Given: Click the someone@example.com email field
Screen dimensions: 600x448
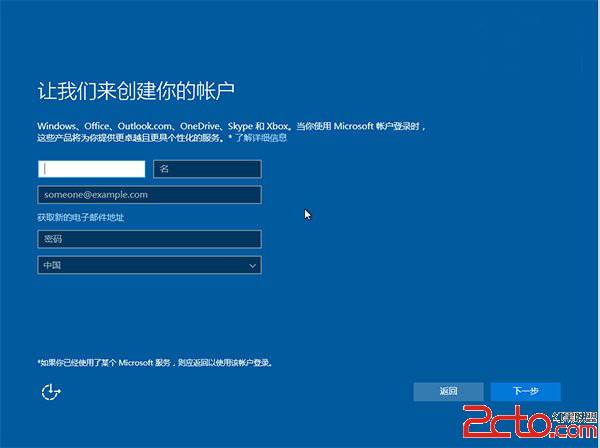Looking at the screenshot, I should click(150, 195).
